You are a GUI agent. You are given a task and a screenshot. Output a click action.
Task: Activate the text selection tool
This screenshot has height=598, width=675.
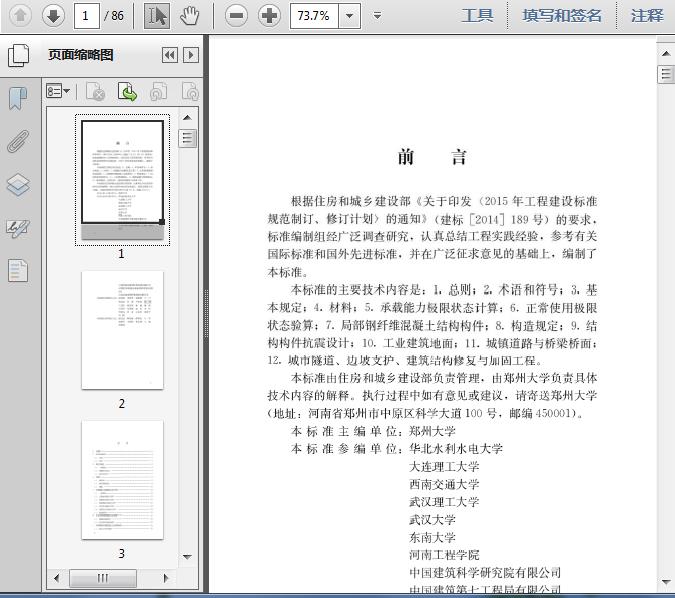coord(157,15)
